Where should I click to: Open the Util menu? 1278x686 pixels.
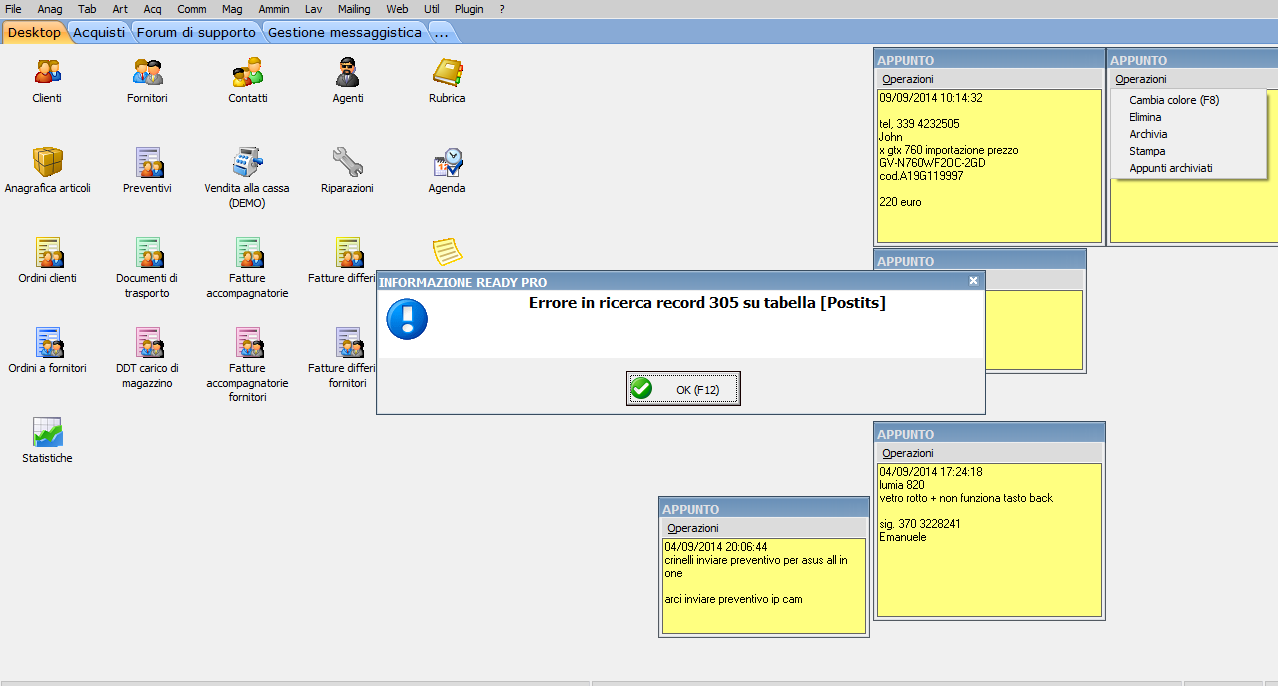pyautogui.click(x=432, y=9)
